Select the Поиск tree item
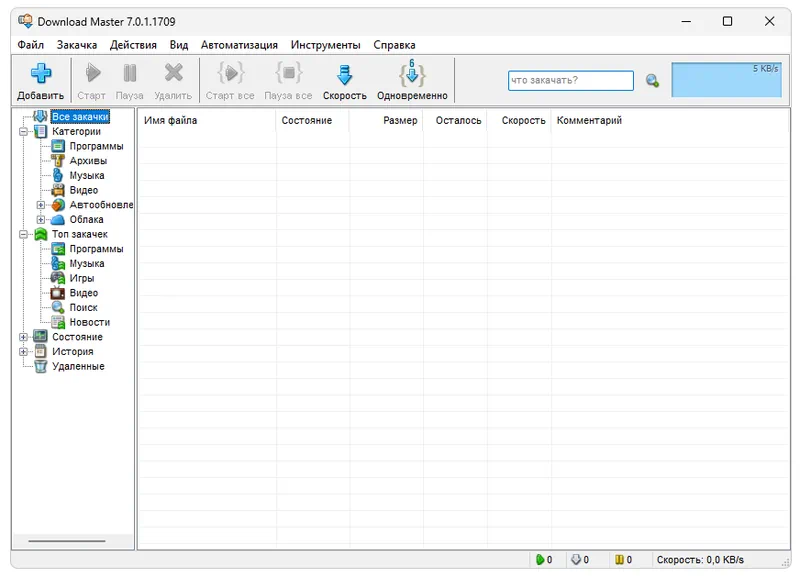Image resolution: width=800 pixels, height=577 pixels. point(83,308)
